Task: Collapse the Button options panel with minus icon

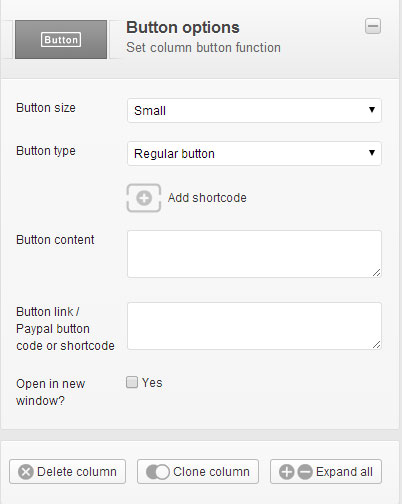Action: (373, 26)
